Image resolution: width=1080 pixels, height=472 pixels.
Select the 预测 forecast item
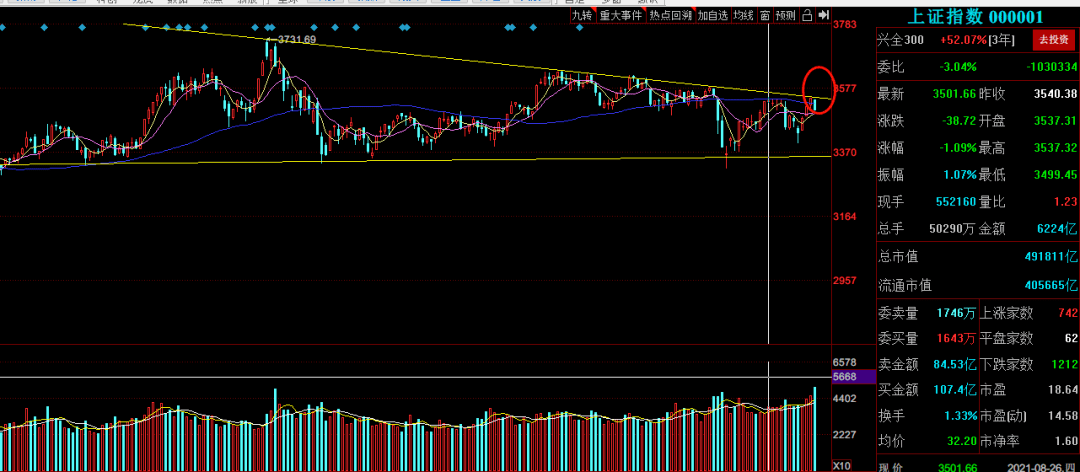(x=786, y=15)
